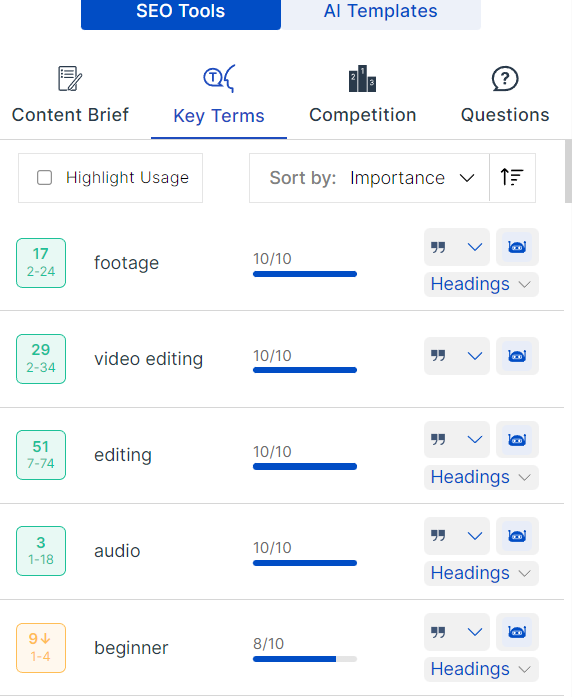Screen dimensions: 572x697
Task: Expand the Headings dropdown for audio
Action: (x=481, y=573)
